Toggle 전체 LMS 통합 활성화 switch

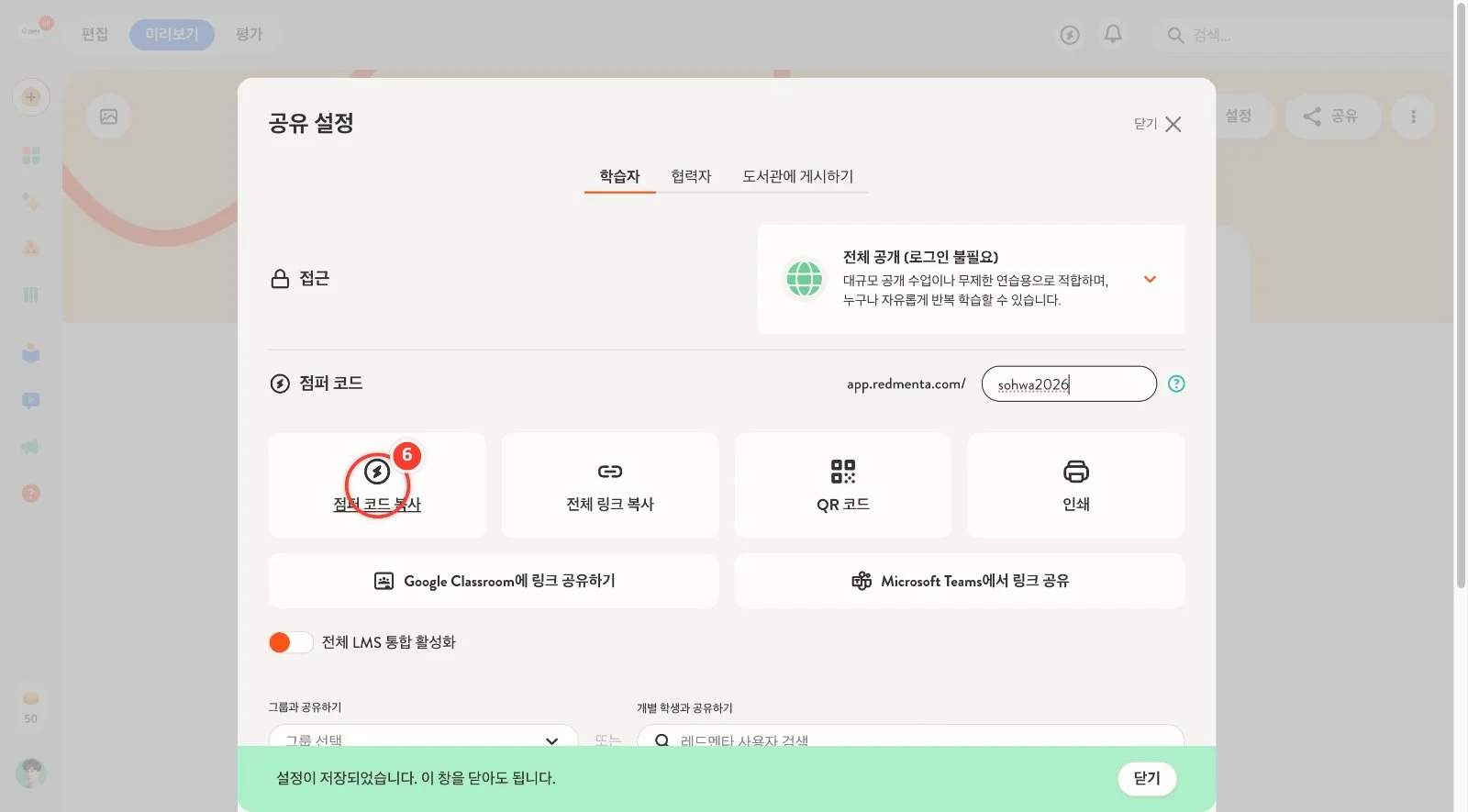(291, 642)
